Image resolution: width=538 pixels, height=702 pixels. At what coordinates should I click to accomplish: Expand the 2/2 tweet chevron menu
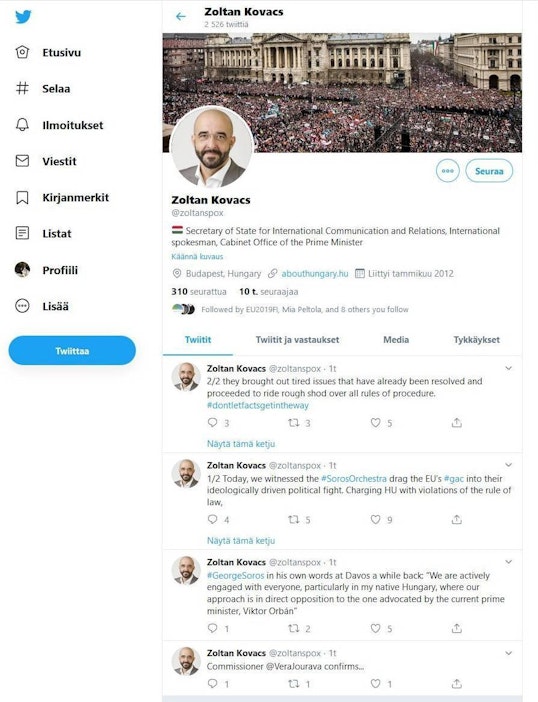coord(508,368)
